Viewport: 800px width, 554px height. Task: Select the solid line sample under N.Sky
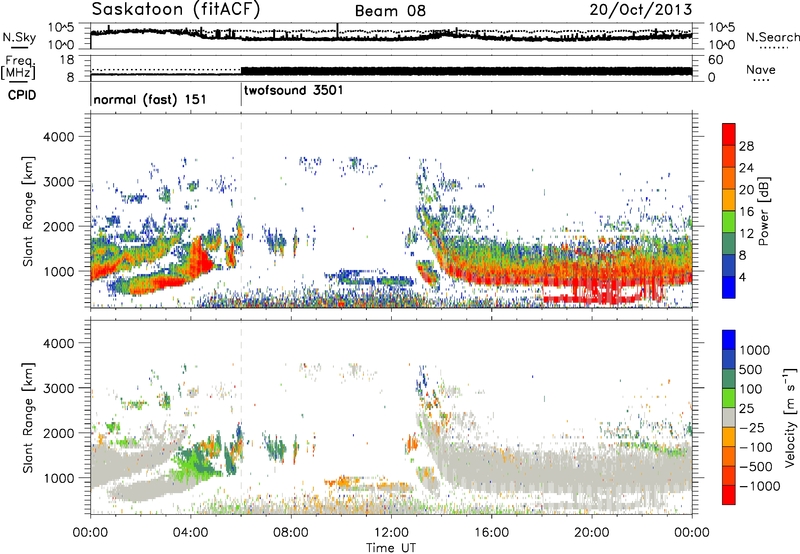coord(19,47)
